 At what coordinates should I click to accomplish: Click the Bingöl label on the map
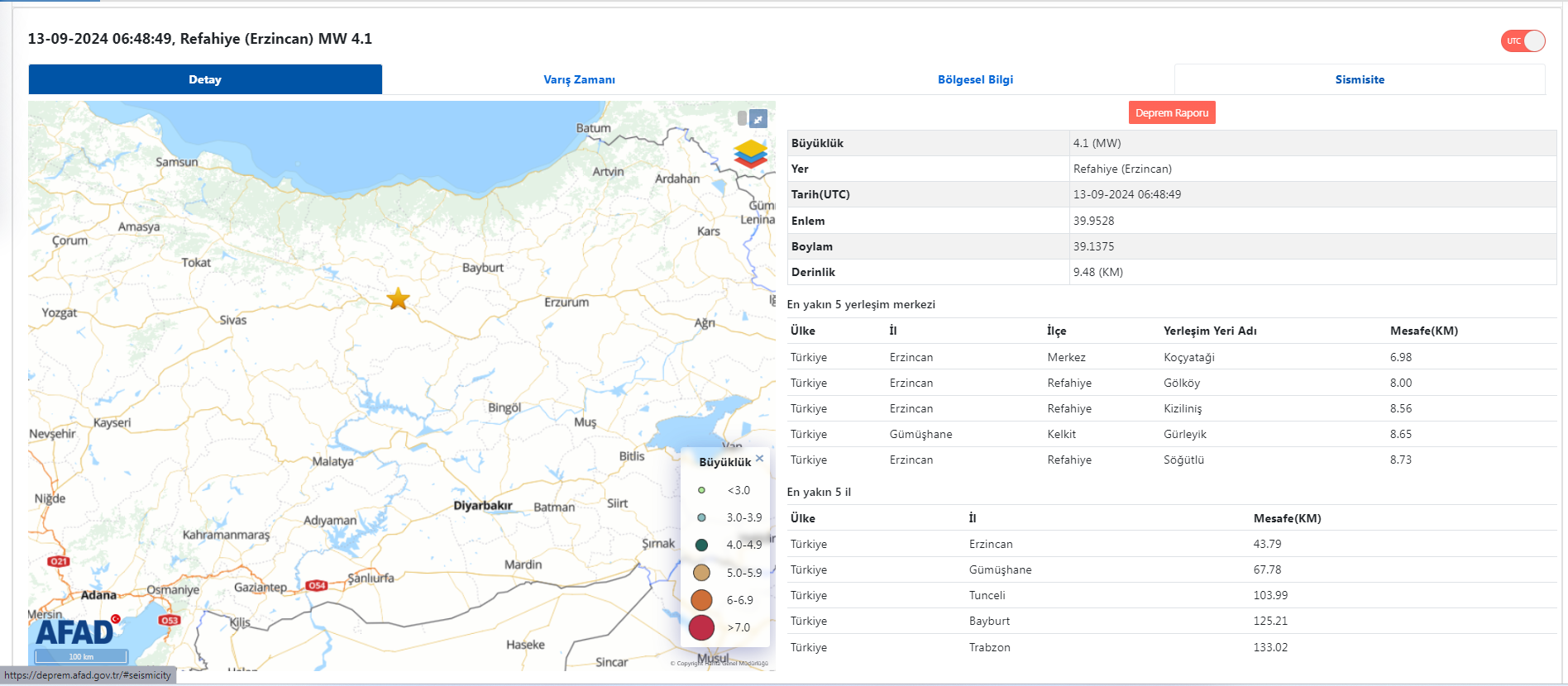504,407
